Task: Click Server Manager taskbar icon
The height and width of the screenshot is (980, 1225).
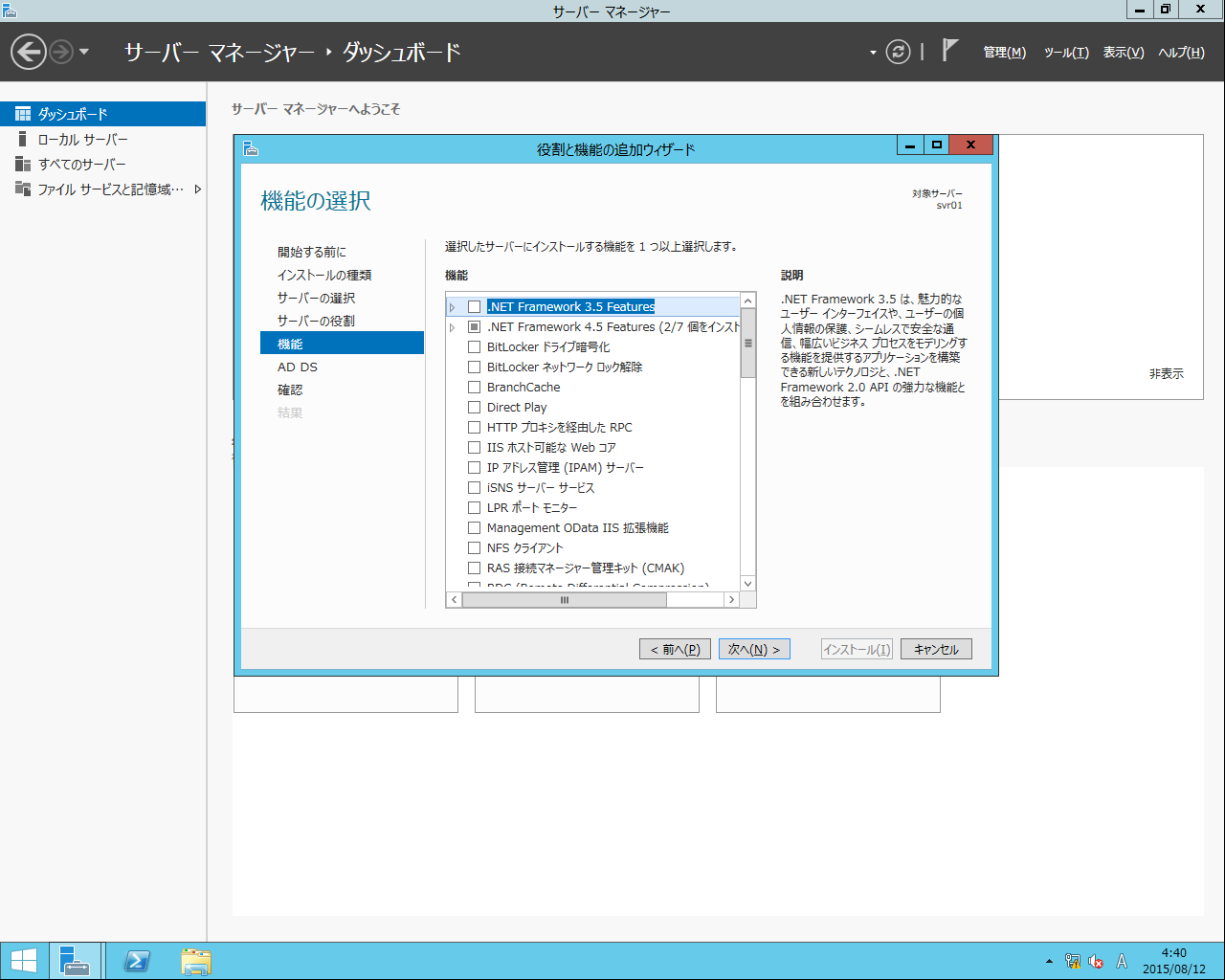Action: [75, 961]
